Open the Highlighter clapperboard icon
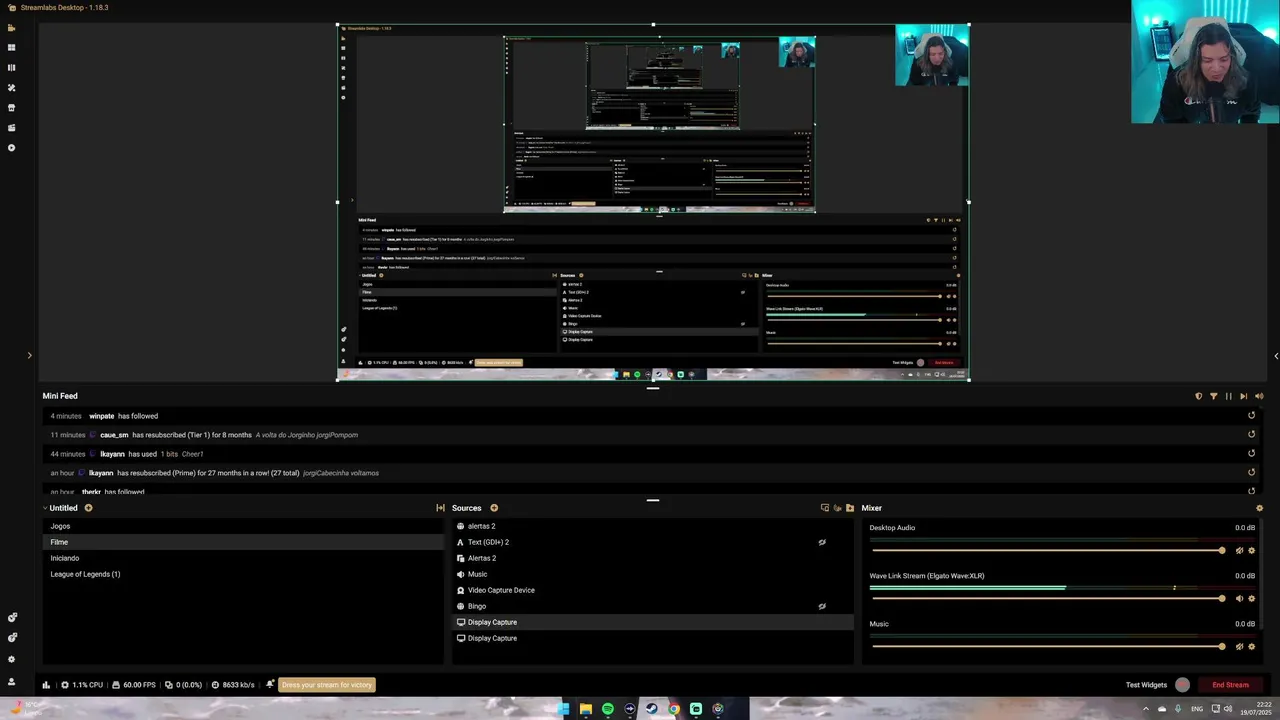The width and height of the screenshot is (1280, 720). [x=12, y=128]
